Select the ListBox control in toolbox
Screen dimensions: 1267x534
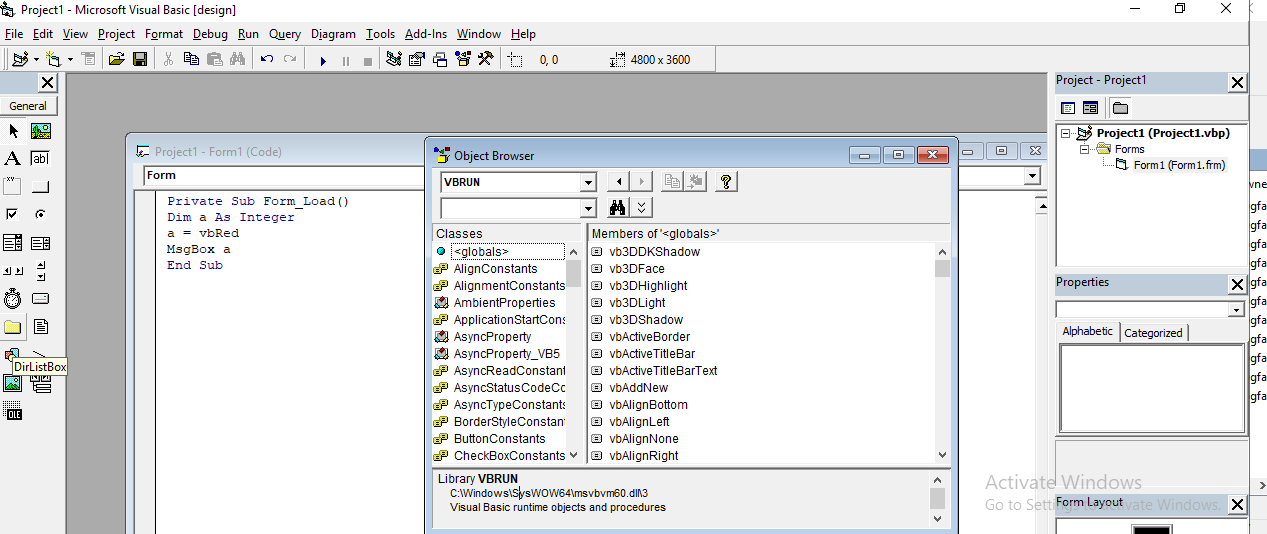41,243
